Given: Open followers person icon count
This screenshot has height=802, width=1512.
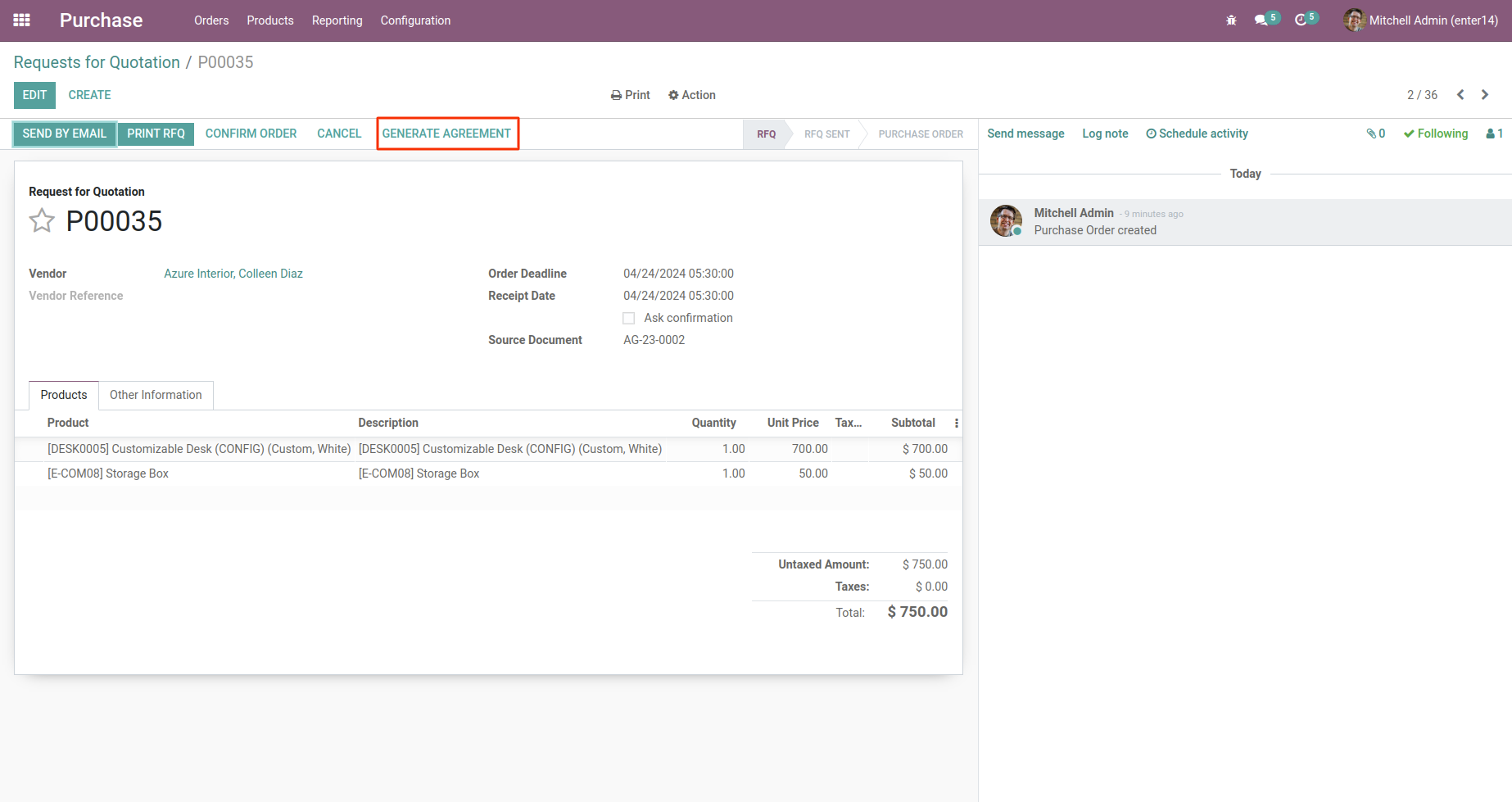Looking at the screenshot, I should [x=1494, y=134].
